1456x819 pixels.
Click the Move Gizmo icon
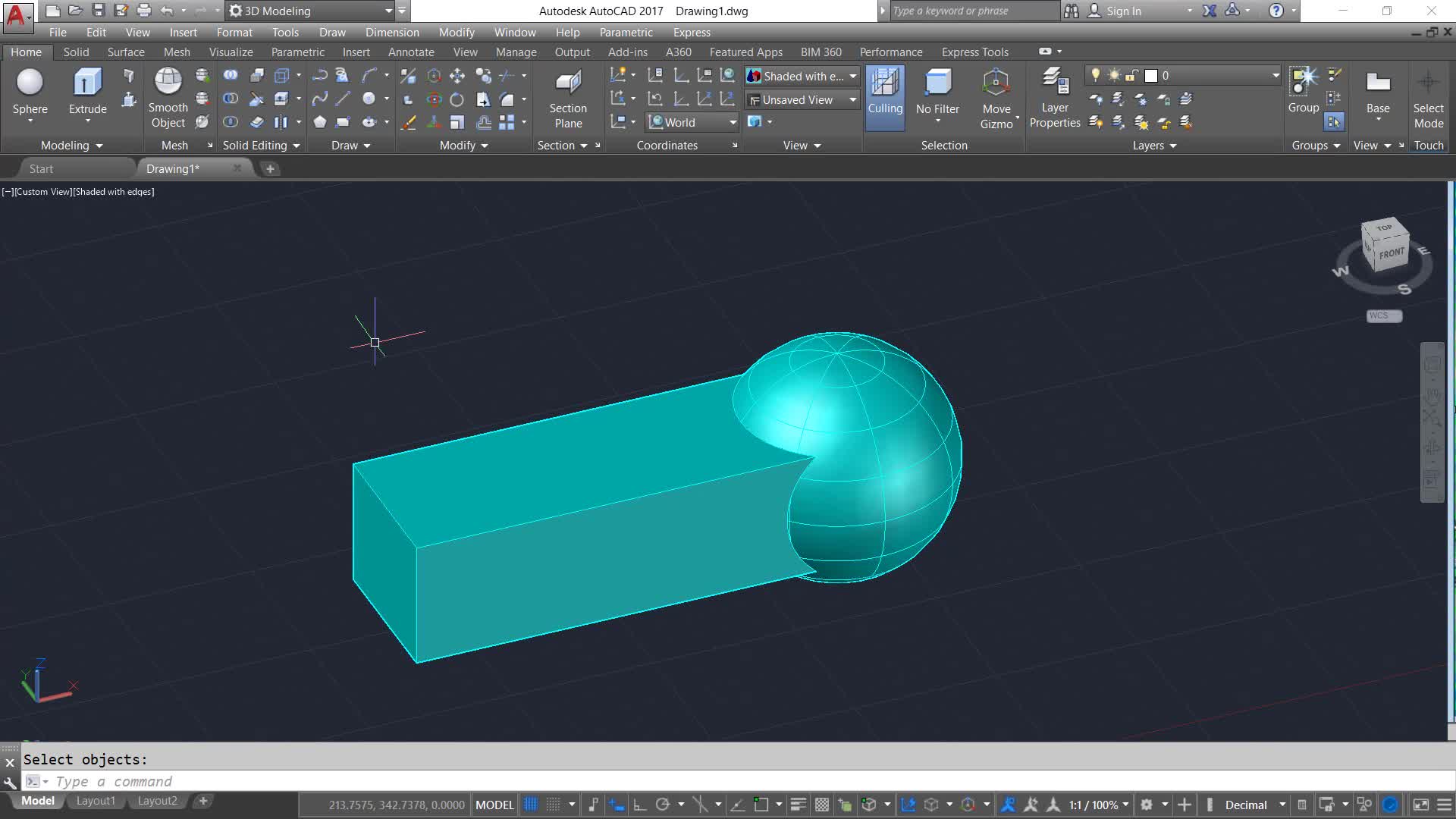pyautogui.click(x=996, y=83)
